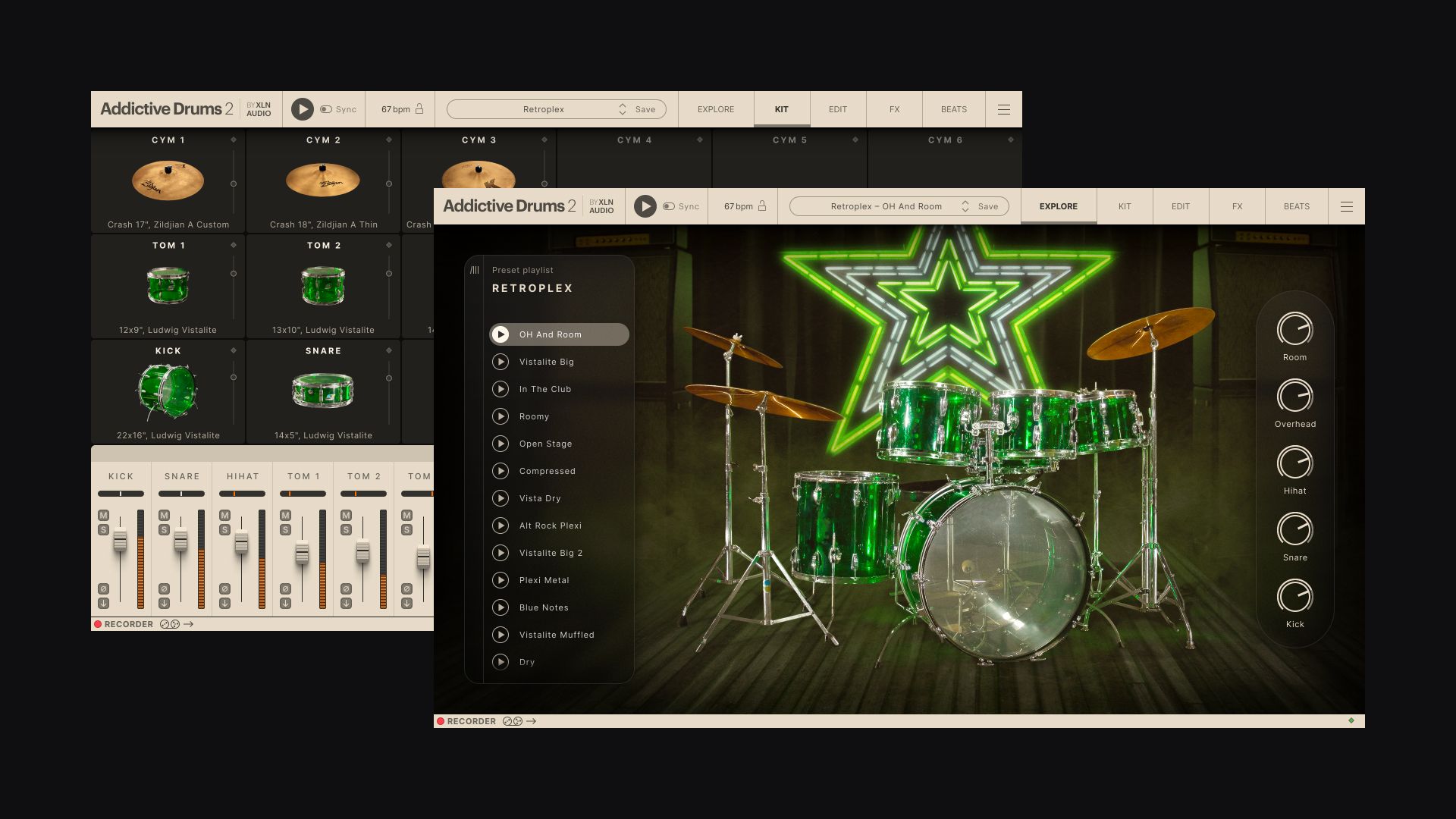Solo the KICK mixer channel
The width and height of the screenshot is (1456, 819).
(x=103, y=530)
